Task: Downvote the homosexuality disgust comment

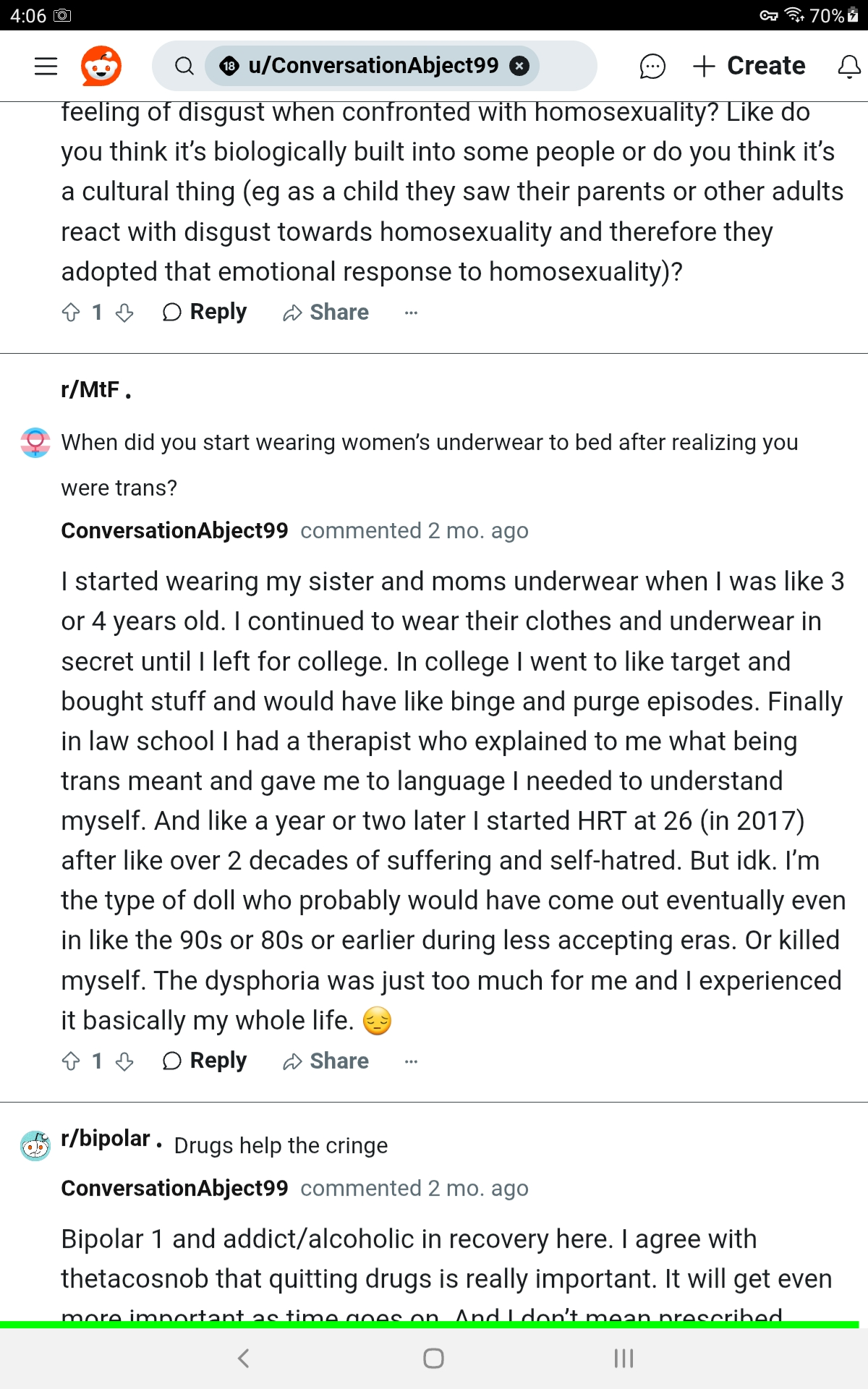Action: pyautogui.click(x=124, y=313)
